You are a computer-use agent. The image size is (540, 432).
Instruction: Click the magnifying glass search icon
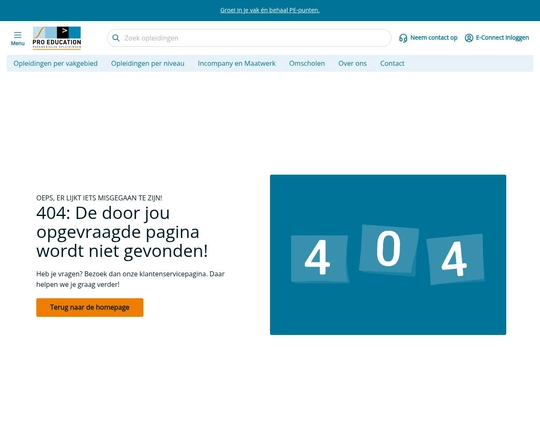click(116, 38)
